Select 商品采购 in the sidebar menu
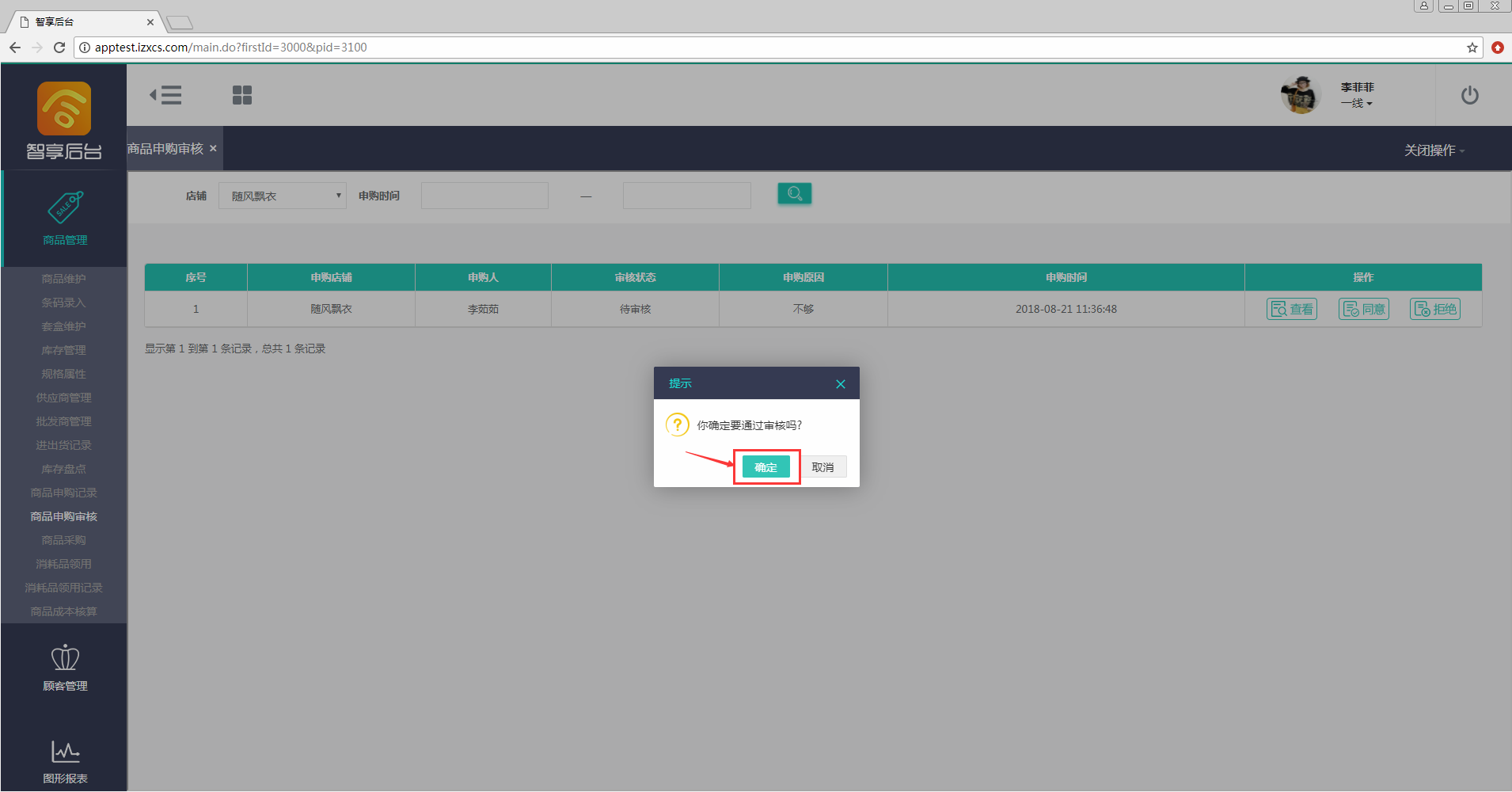The height and width of the screenshot is (792, 1512). tap(64, 540)
